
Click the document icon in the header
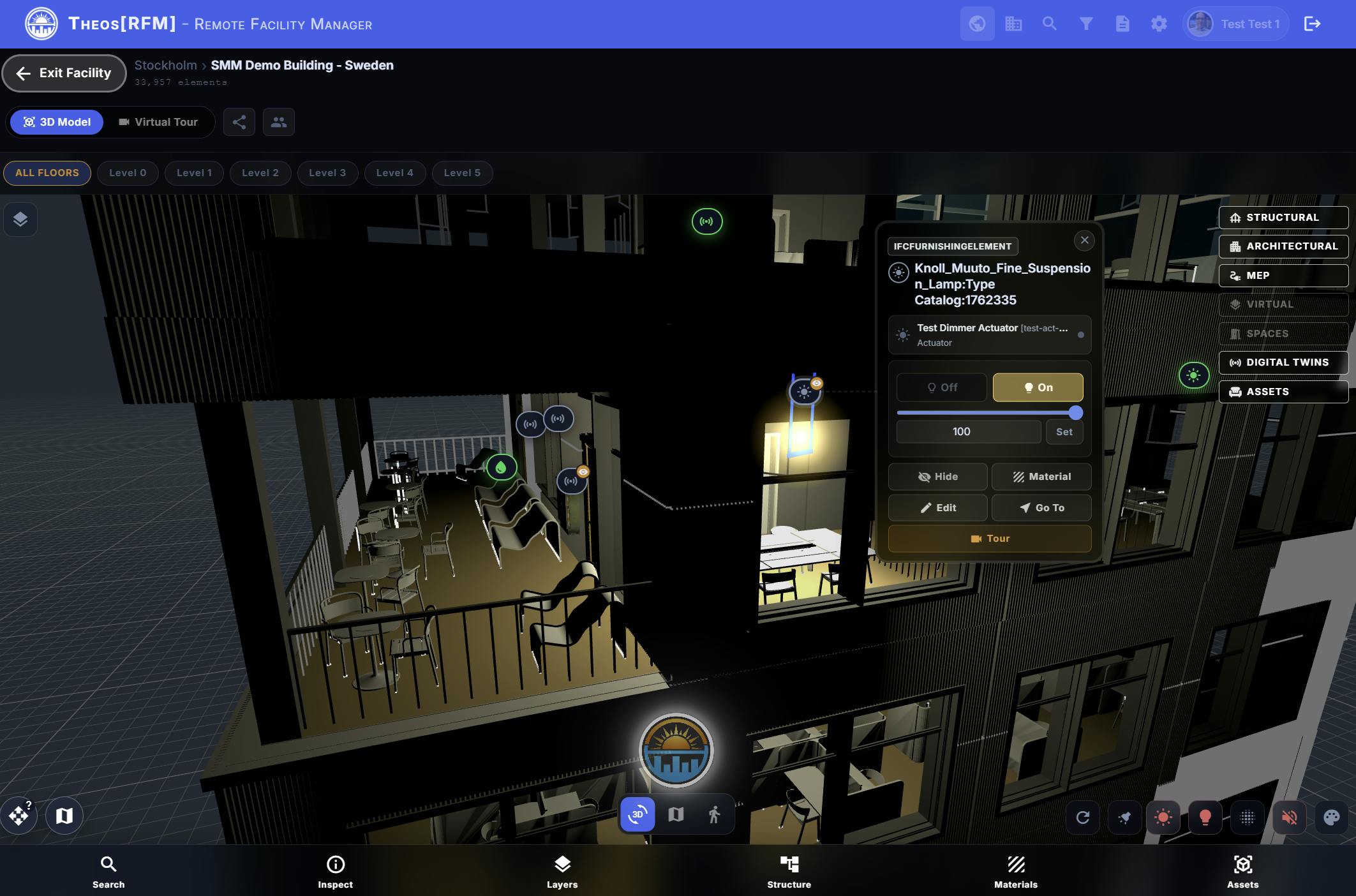click(x=1122, y=24)
